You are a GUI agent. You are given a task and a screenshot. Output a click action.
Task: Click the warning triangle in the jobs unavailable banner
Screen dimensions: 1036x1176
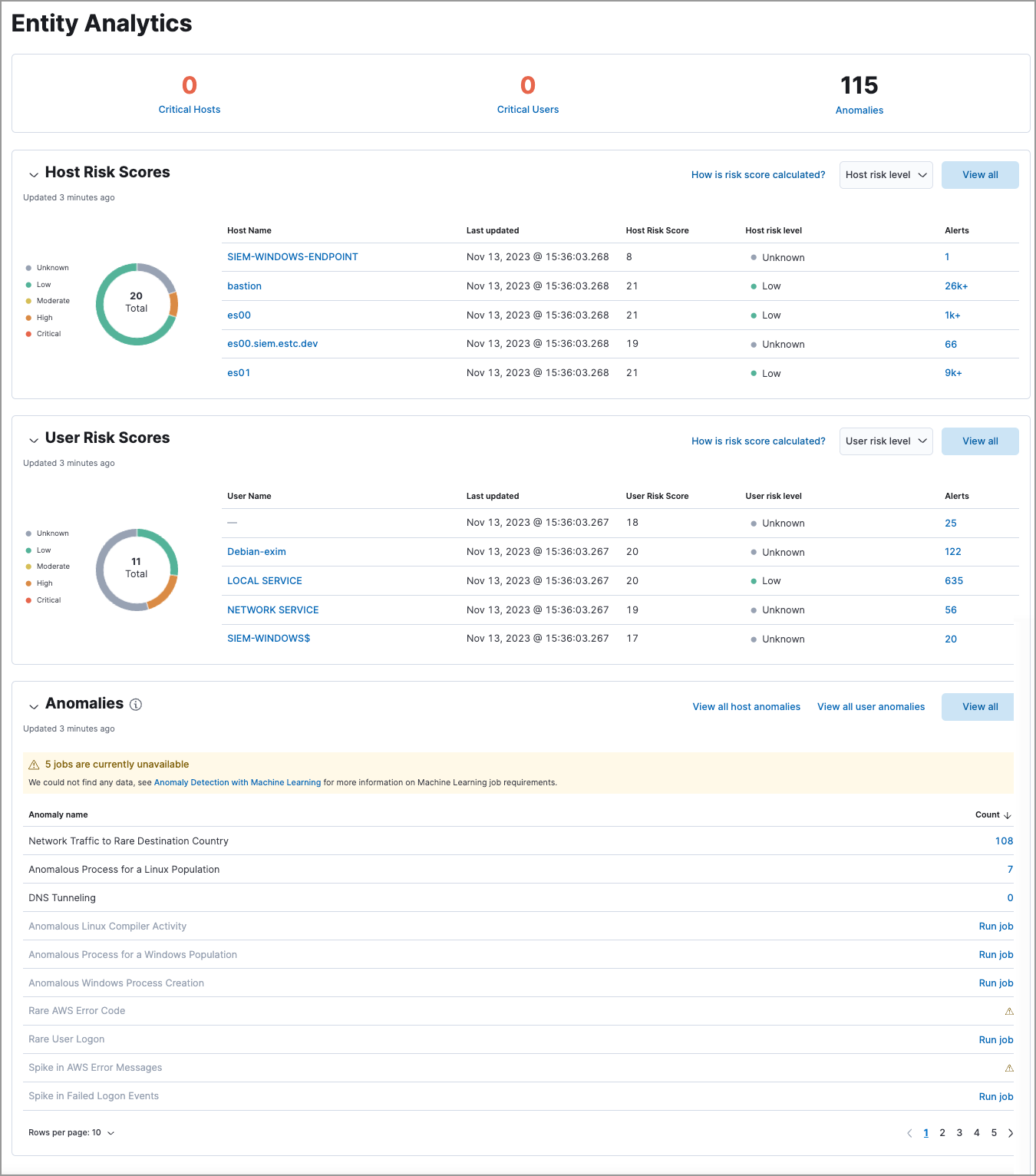(34, 764)
